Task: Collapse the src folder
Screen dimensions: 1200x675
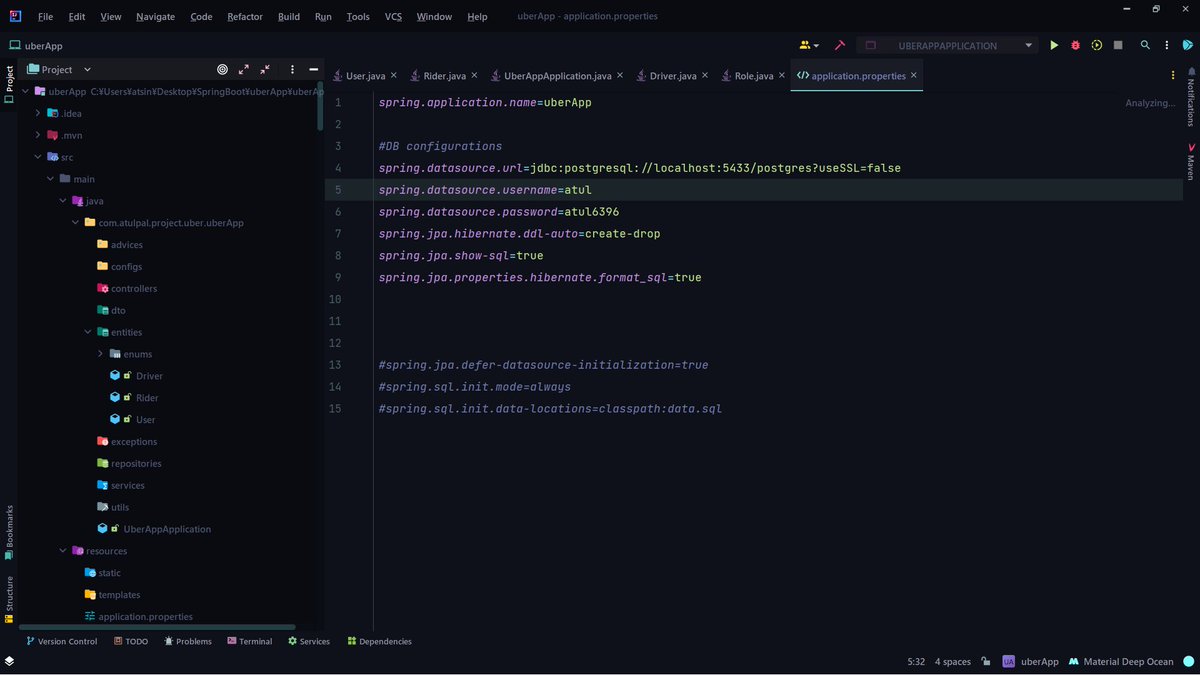Action: 38,157
